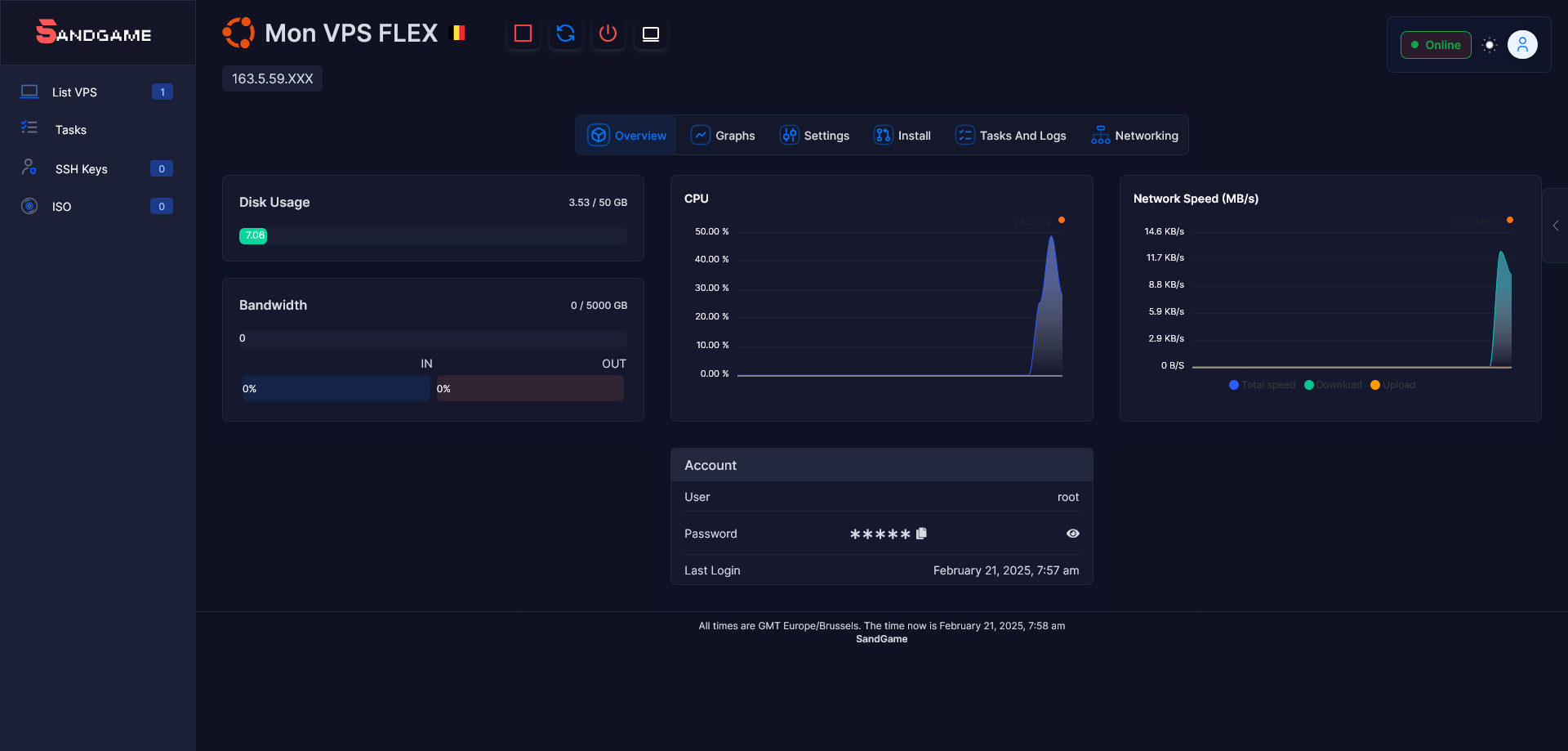The width and height of the screenshot is (1568, 751).
Task: Open List VPS from the sidebar
Action: tap(76, 92)
